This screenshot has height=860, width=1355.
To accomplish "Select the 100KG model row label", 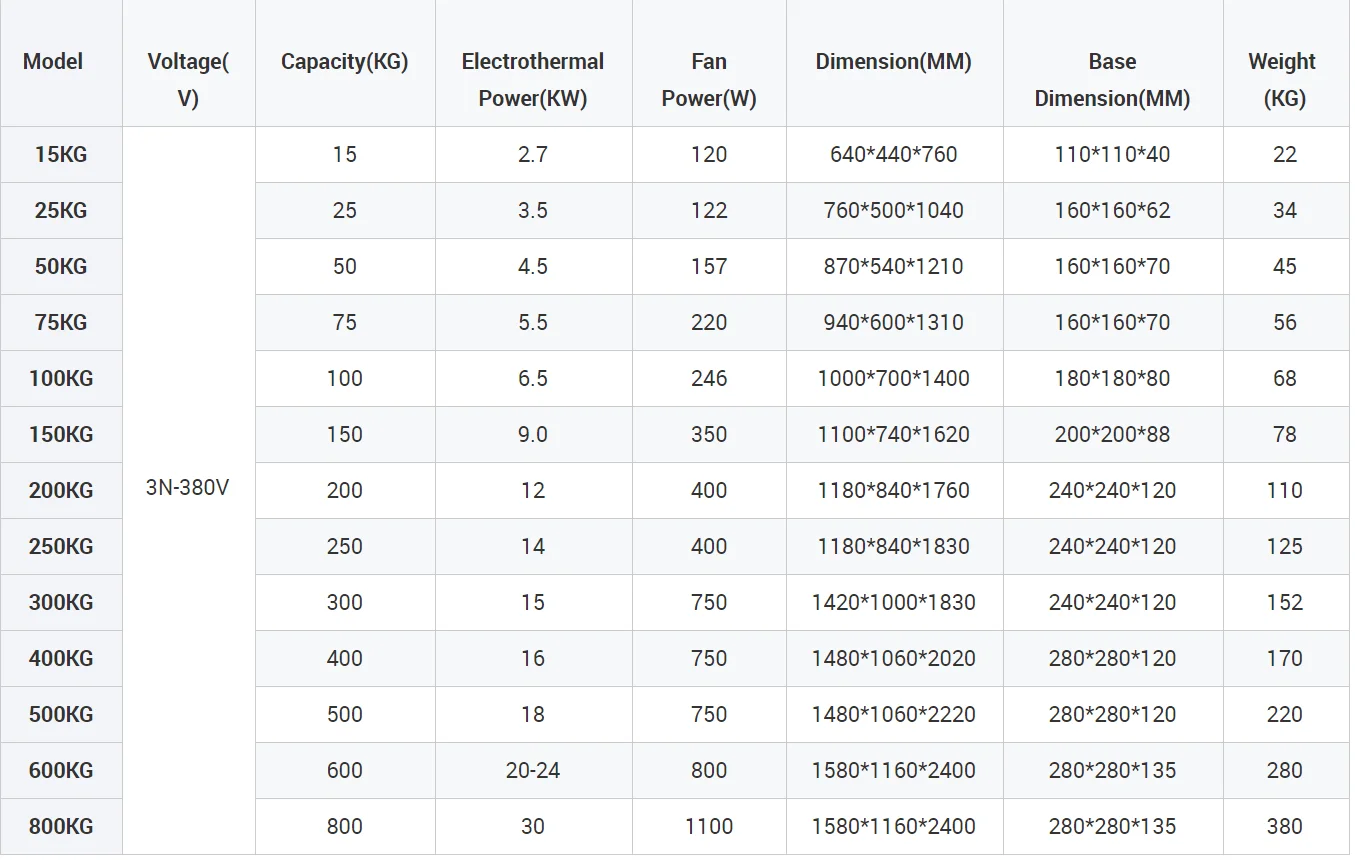I will [61, 379].
